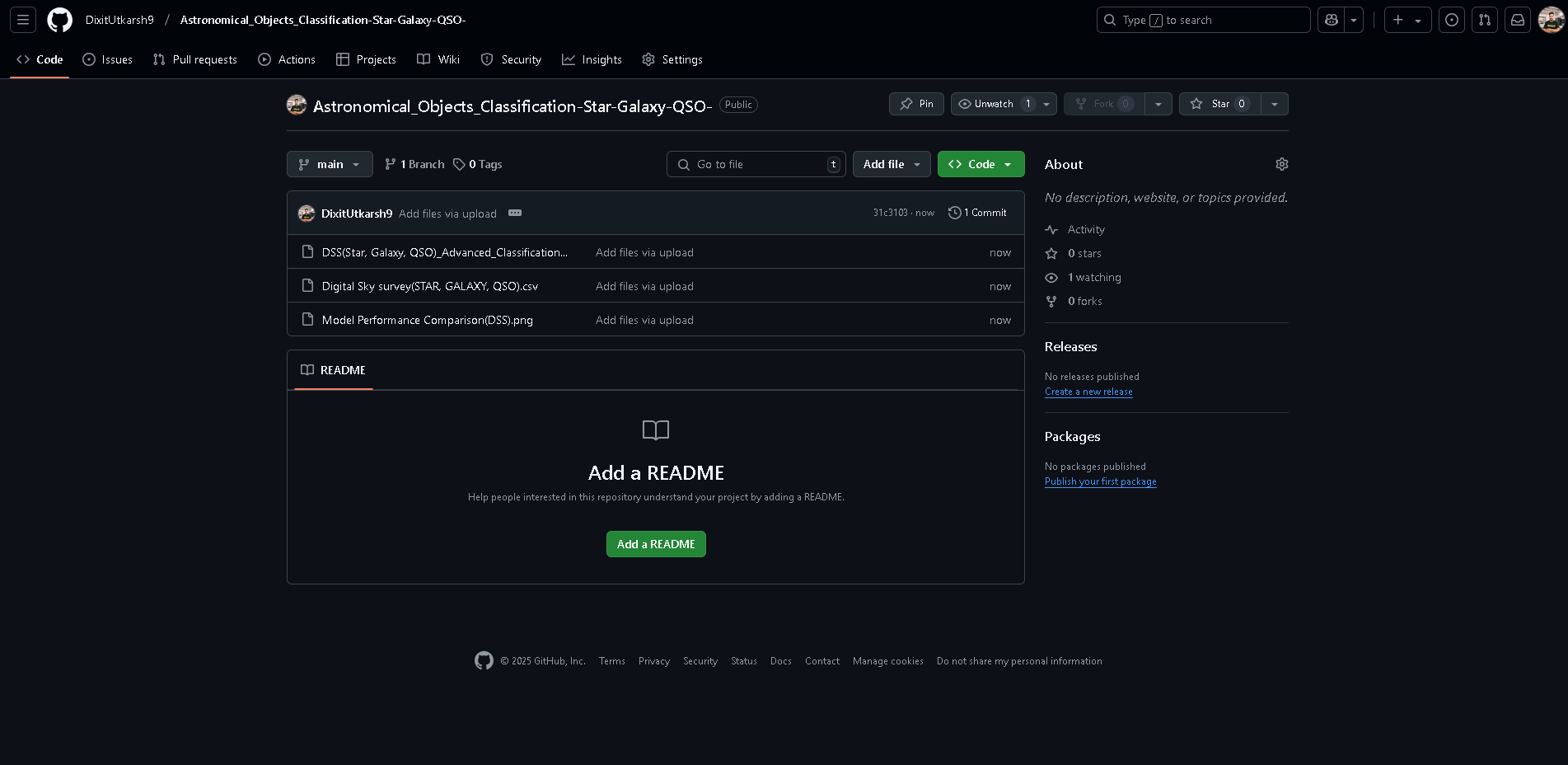Open the Fork options dropdown arrow
Viewport: 1568px width, 765px height.
tap(1158, 104)
